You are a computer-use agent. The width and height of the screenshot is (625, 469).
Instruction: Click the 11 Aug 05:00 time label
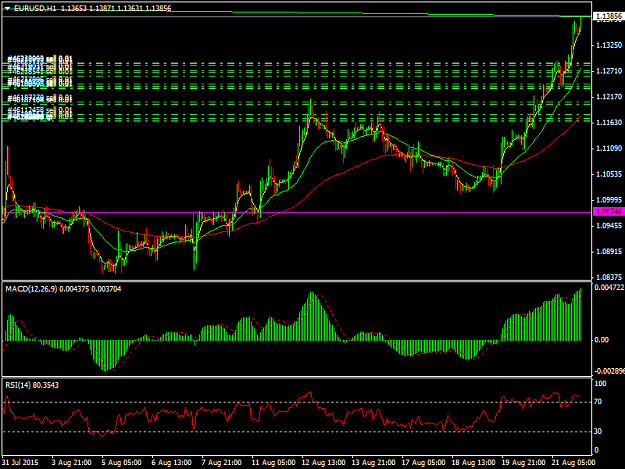point(273,463)
